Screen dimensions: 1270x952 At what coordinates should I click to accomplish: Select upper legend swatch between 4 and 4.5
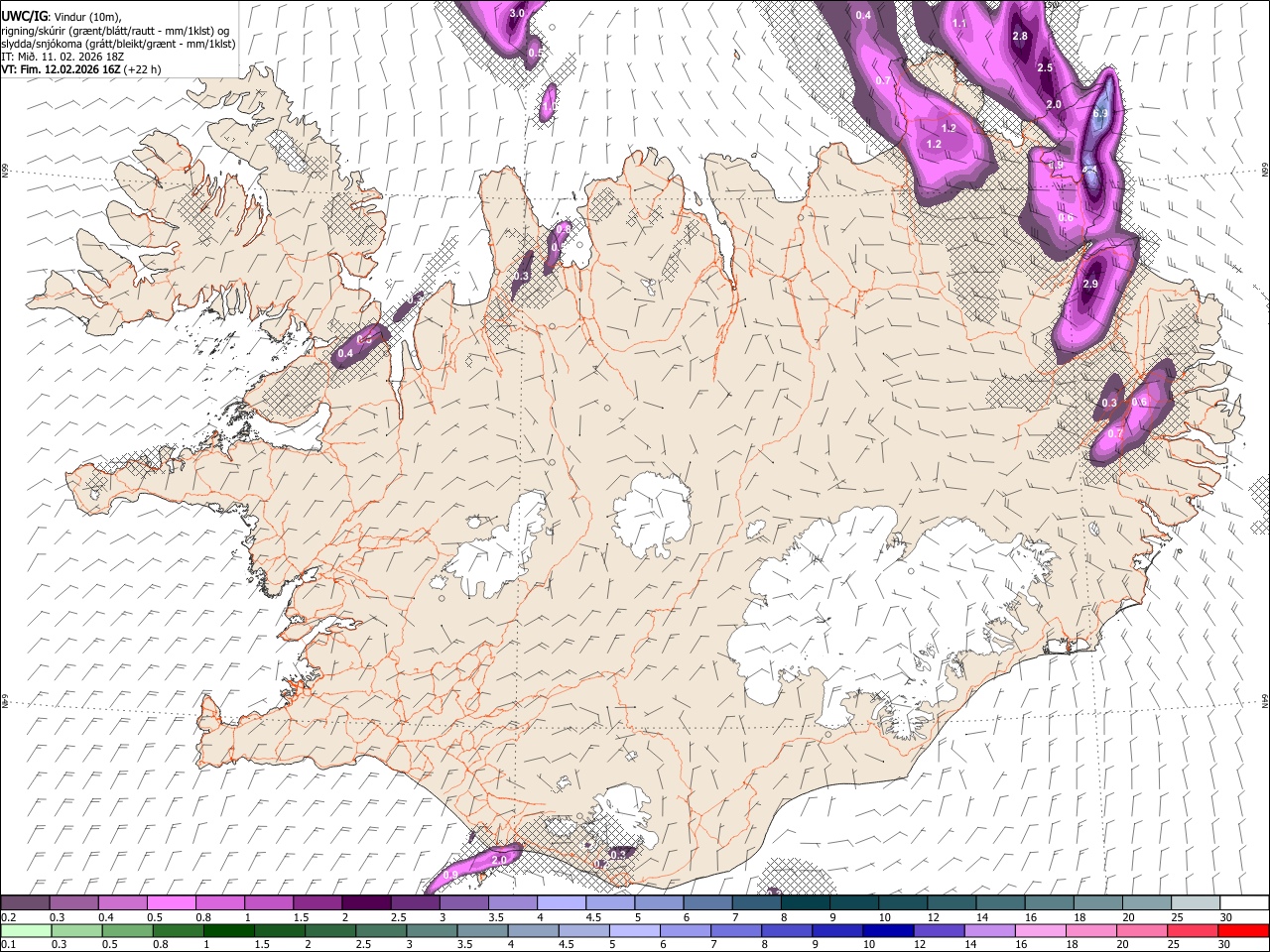(562, 902)
